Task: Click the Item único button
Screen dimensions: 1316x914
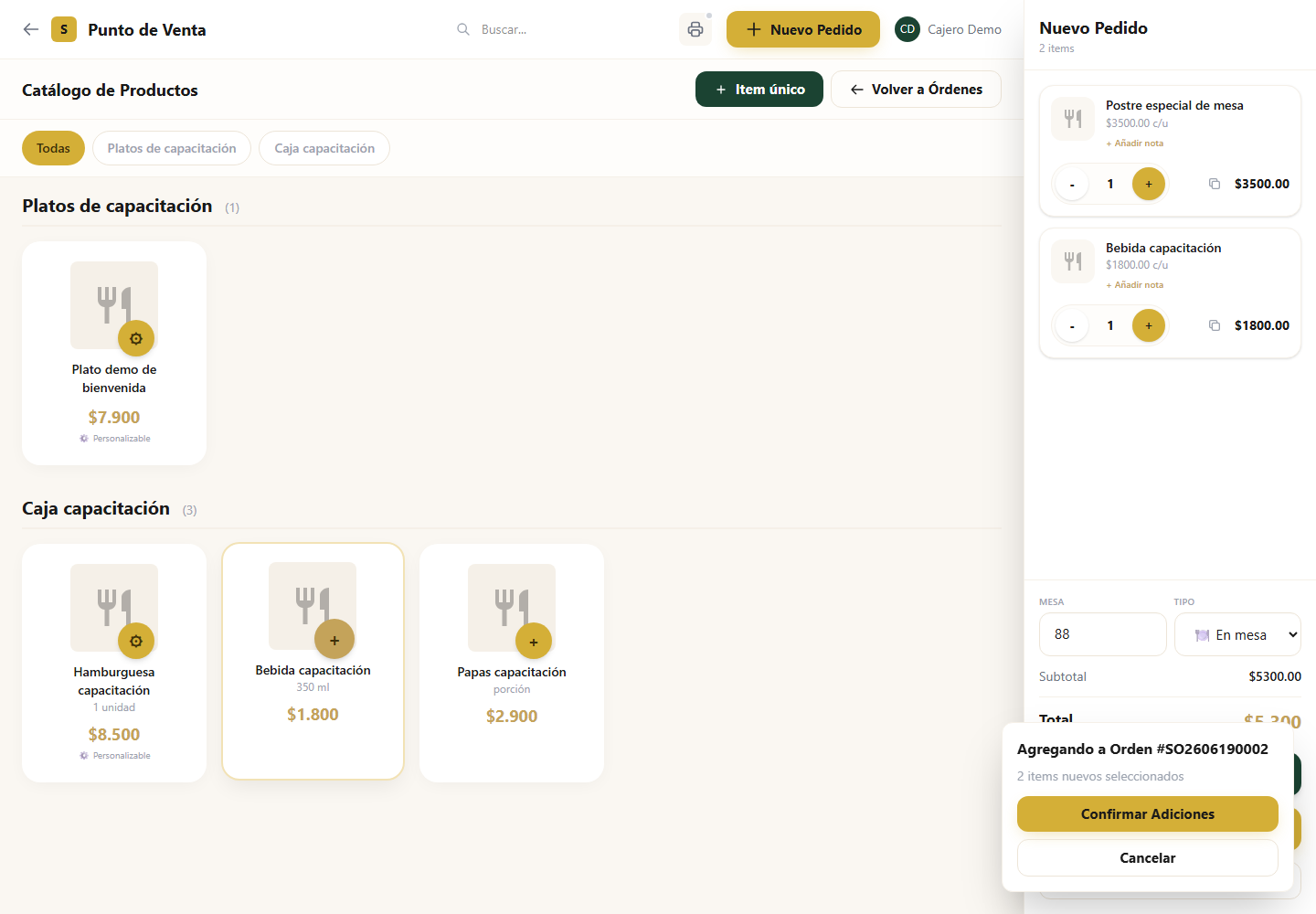Action: [759, 90]
